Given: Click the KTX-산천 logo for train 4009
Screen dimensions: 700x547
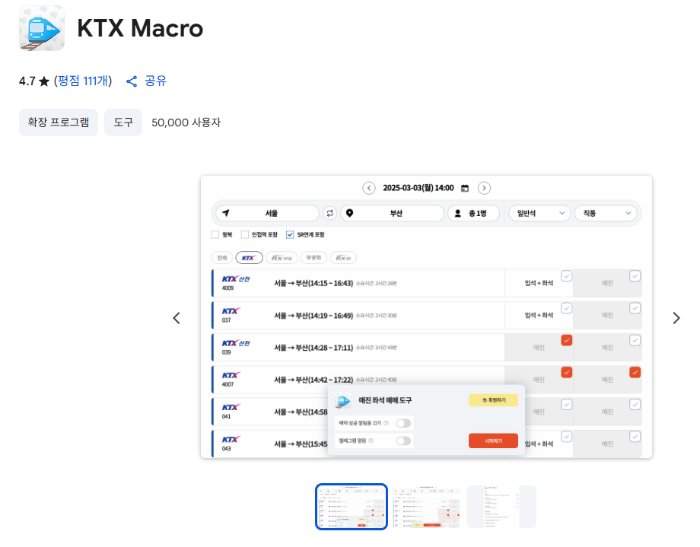Looking at the screenshot, I should (236, 279).
